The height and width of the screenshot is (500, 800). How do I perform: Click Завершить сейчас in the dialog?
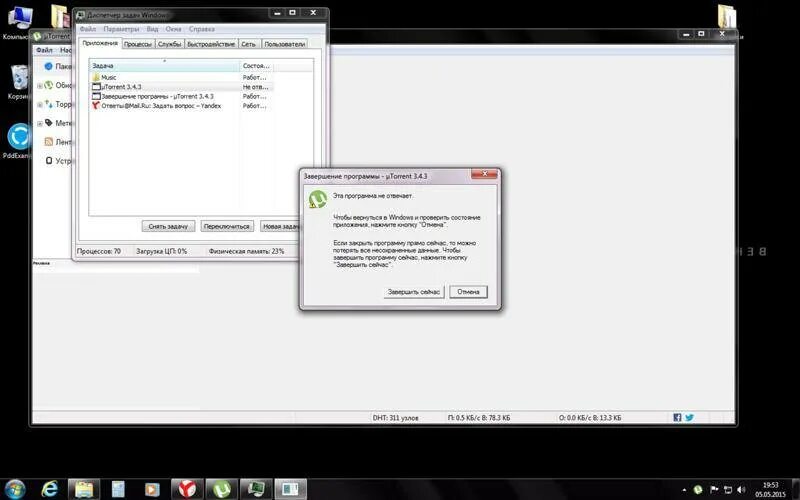(x=414, y=292)
